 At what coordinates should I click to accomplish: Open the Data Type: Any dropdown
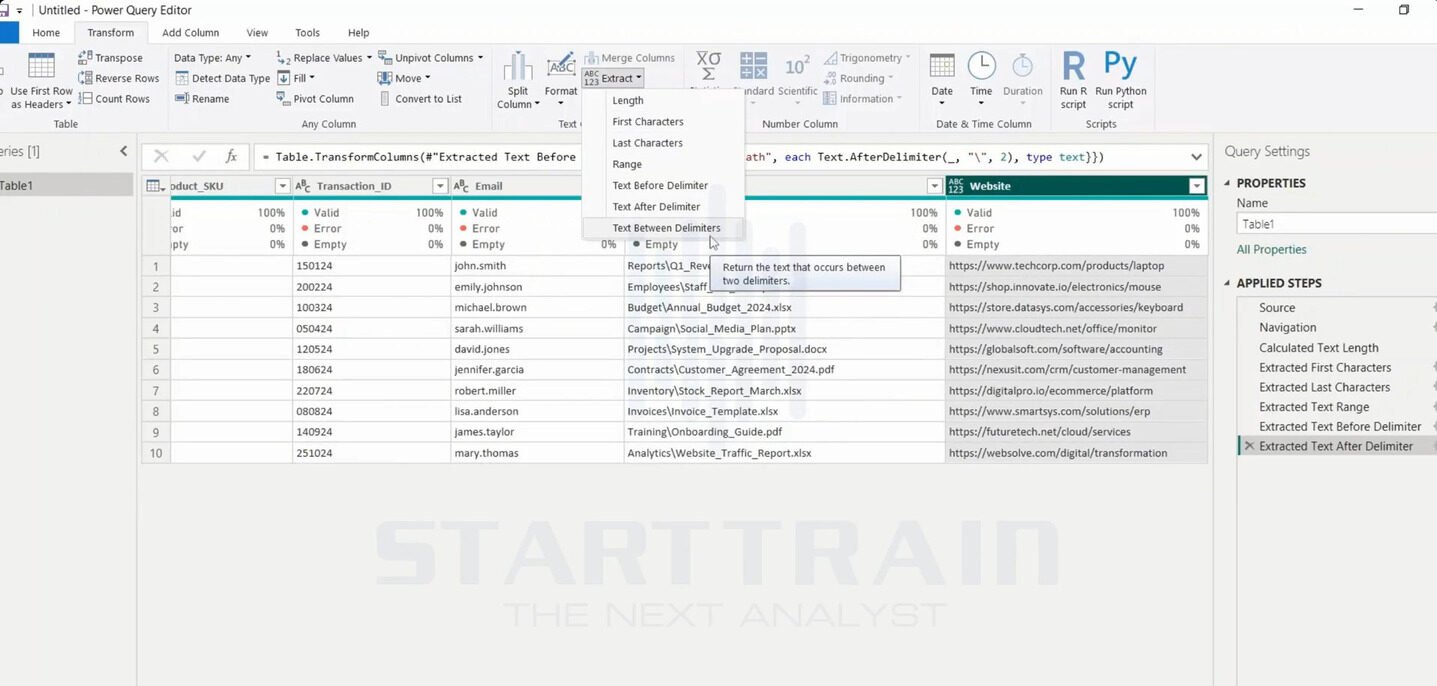pos(212,58)
